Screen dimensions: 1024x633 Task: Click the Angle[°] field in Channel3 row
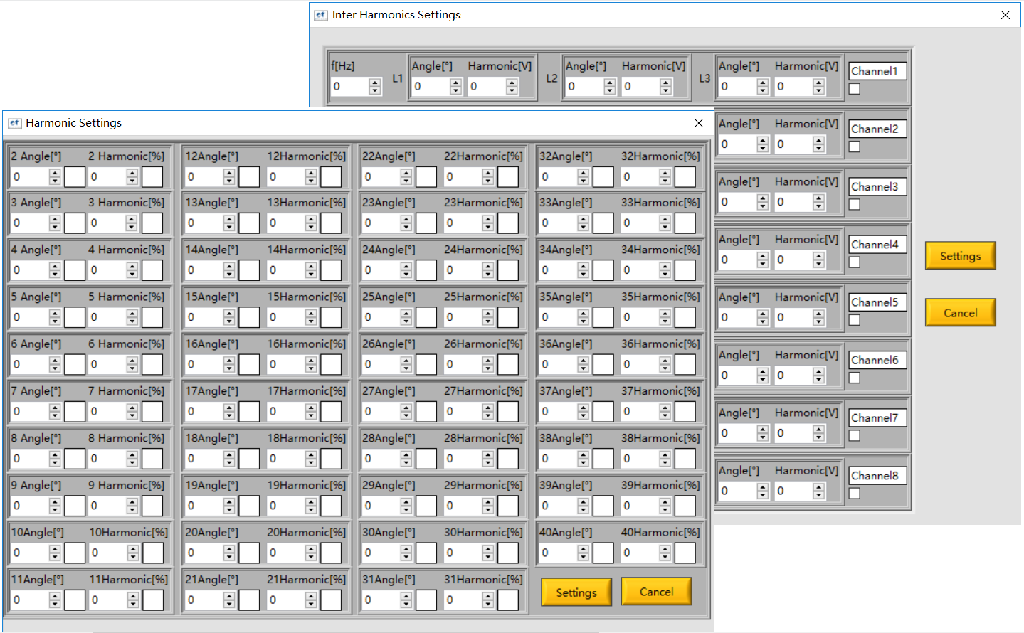coord(737,202)
